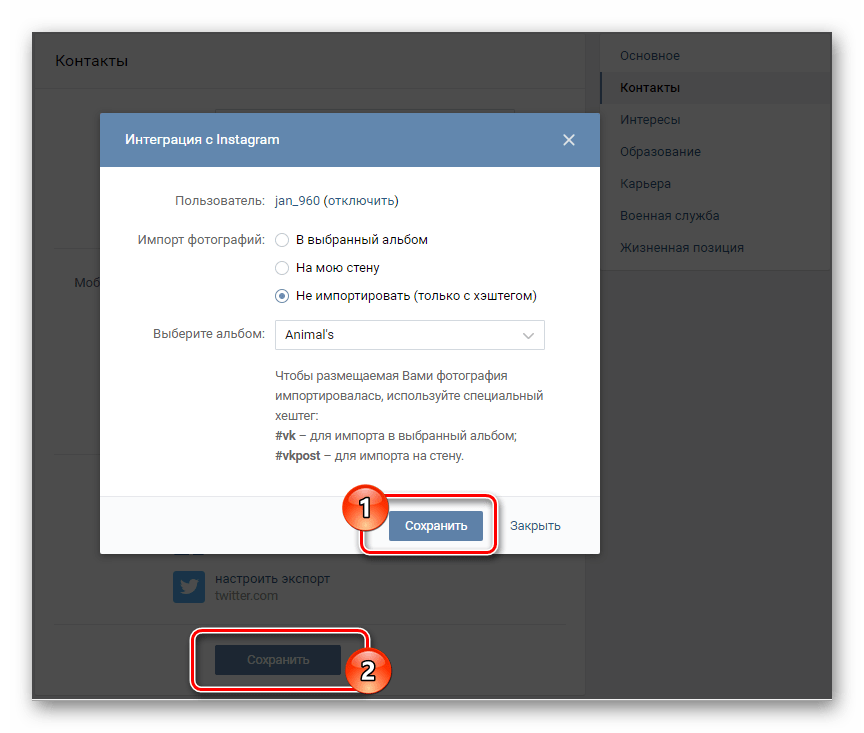Click the Twitter bird icon
Image resolution: width=864 pixels, height=733 pixels.
(189, 586)
